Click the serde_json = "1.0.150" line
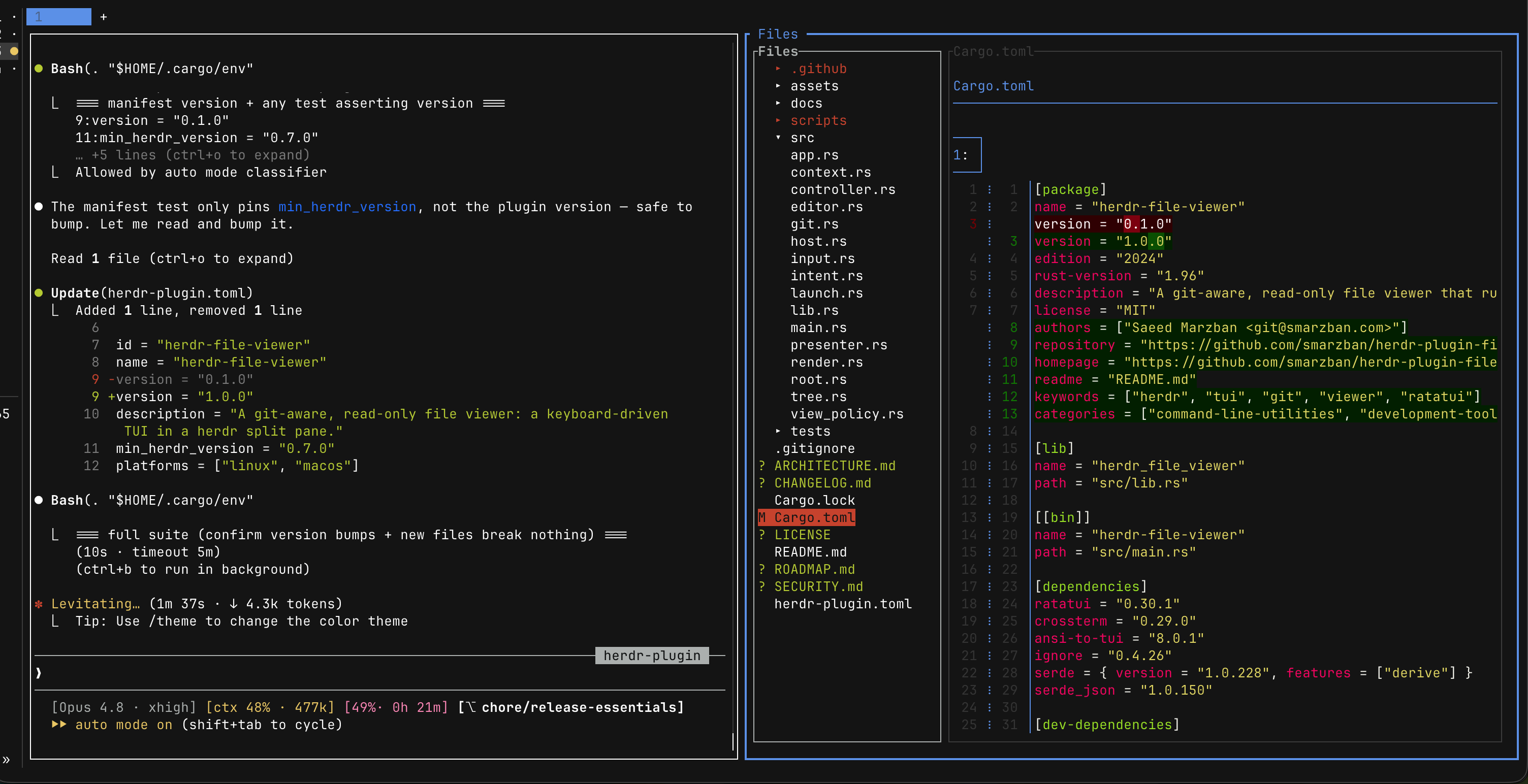This screenshot has height=784, width=1528. pos(1123,690)
